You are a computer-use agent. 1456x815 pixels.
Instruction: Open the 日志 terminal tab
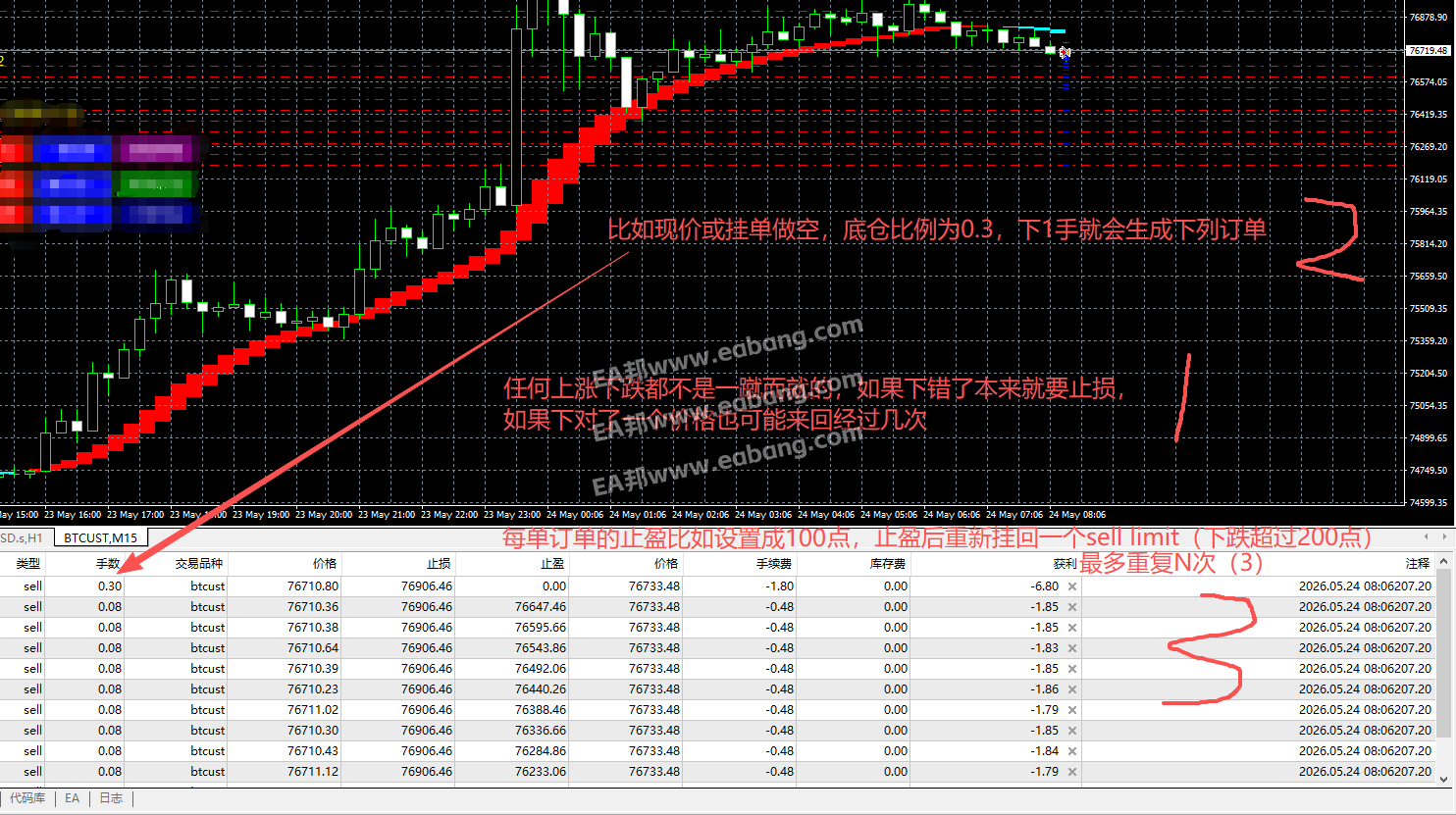pyautogui.click(x=111, y=798)
